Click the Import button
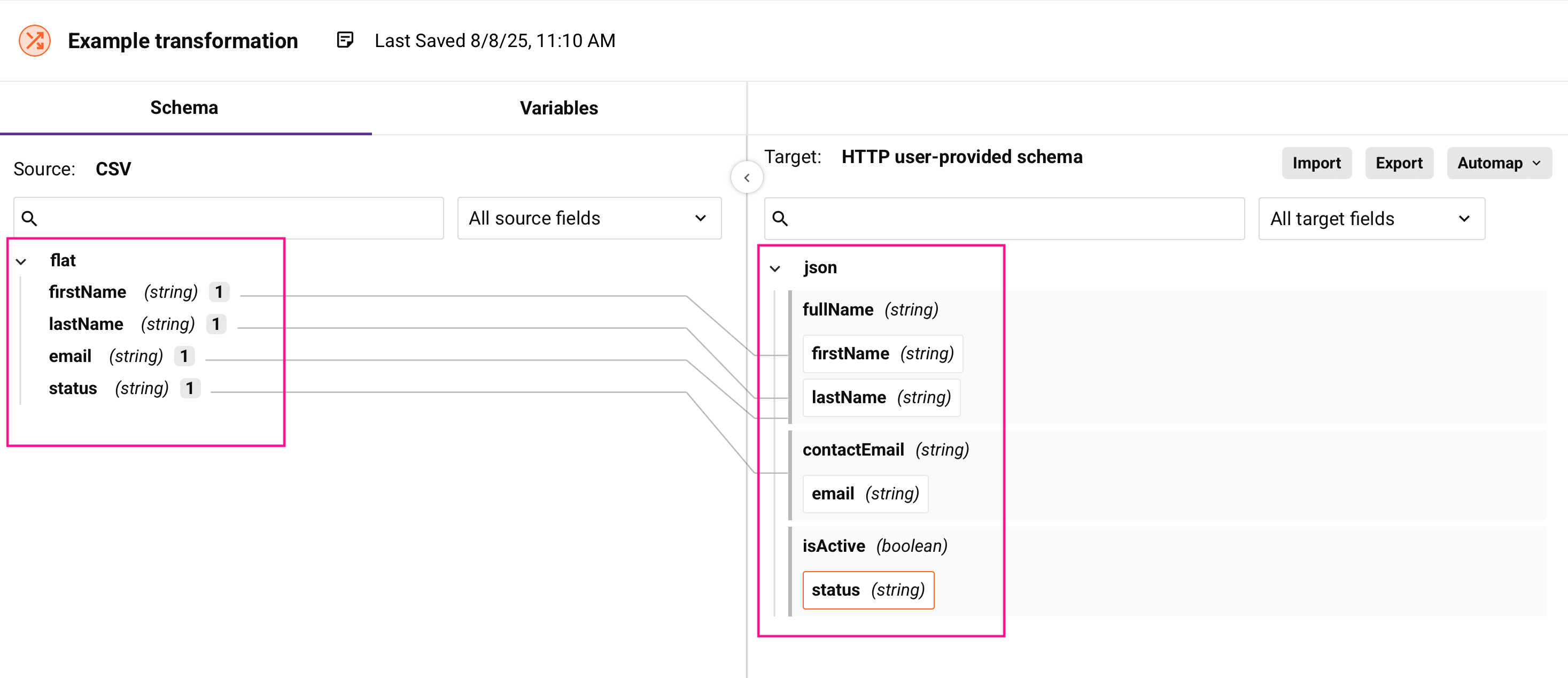1568x678 pixels. click(1316, 163)
